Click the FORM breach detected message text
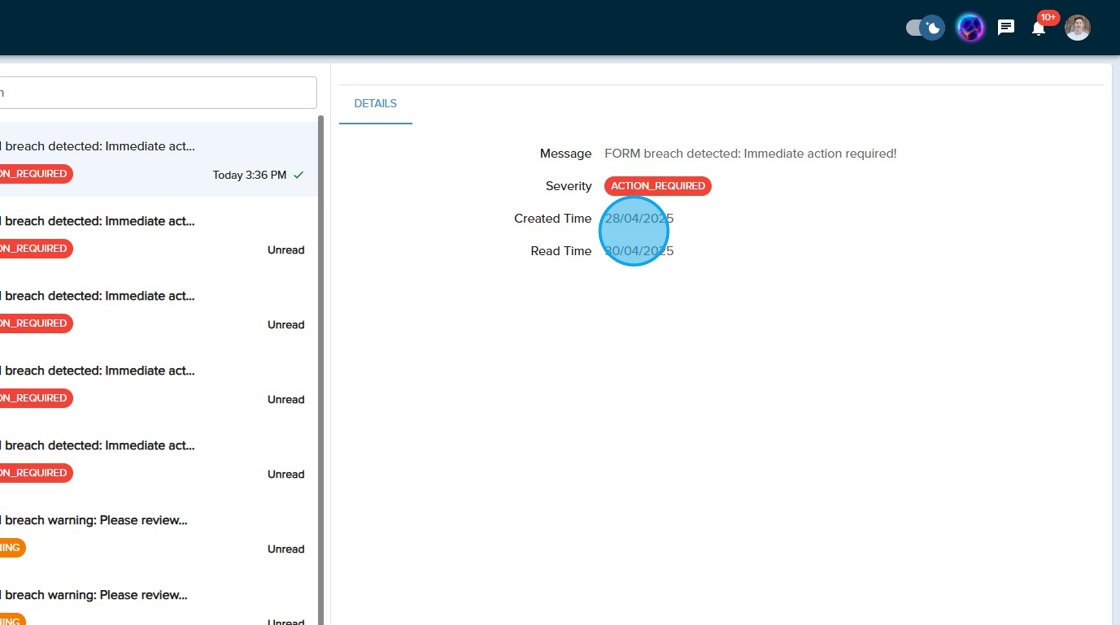This screenshot has height=625, width=1120. click(x=750, y=154)
